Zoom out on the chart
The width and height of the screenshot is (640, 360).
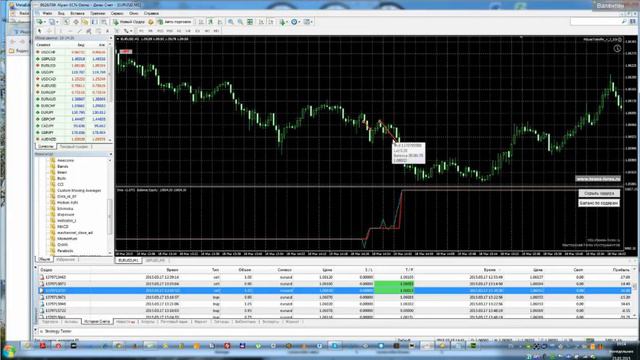(x=240, y=22)
